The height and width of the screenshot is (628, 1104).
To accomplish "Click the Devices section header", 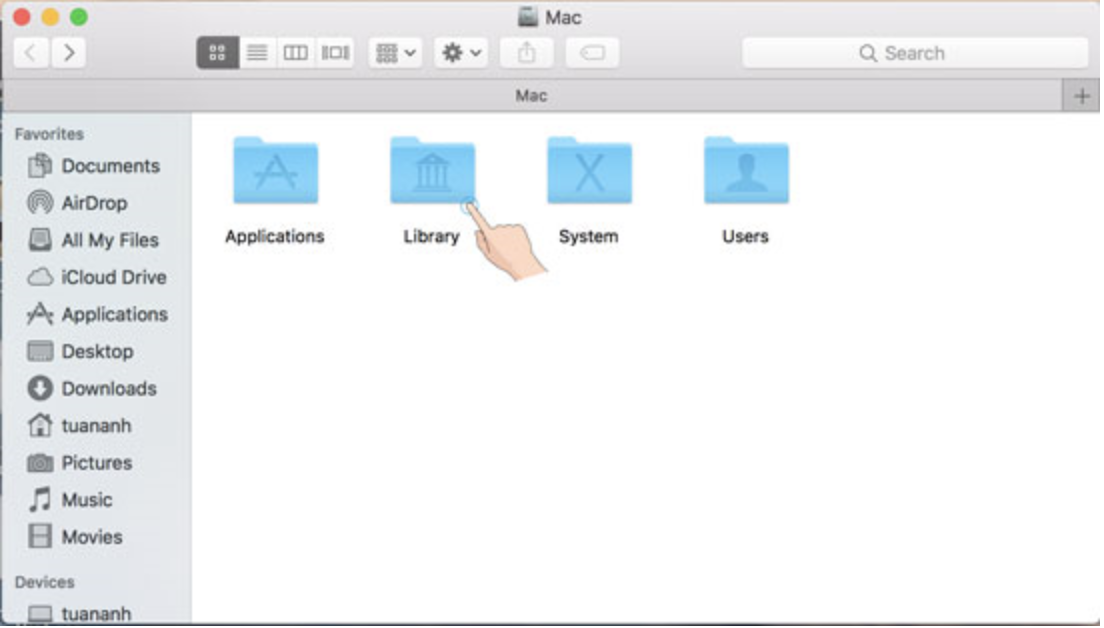I will [x=44, y=582].
